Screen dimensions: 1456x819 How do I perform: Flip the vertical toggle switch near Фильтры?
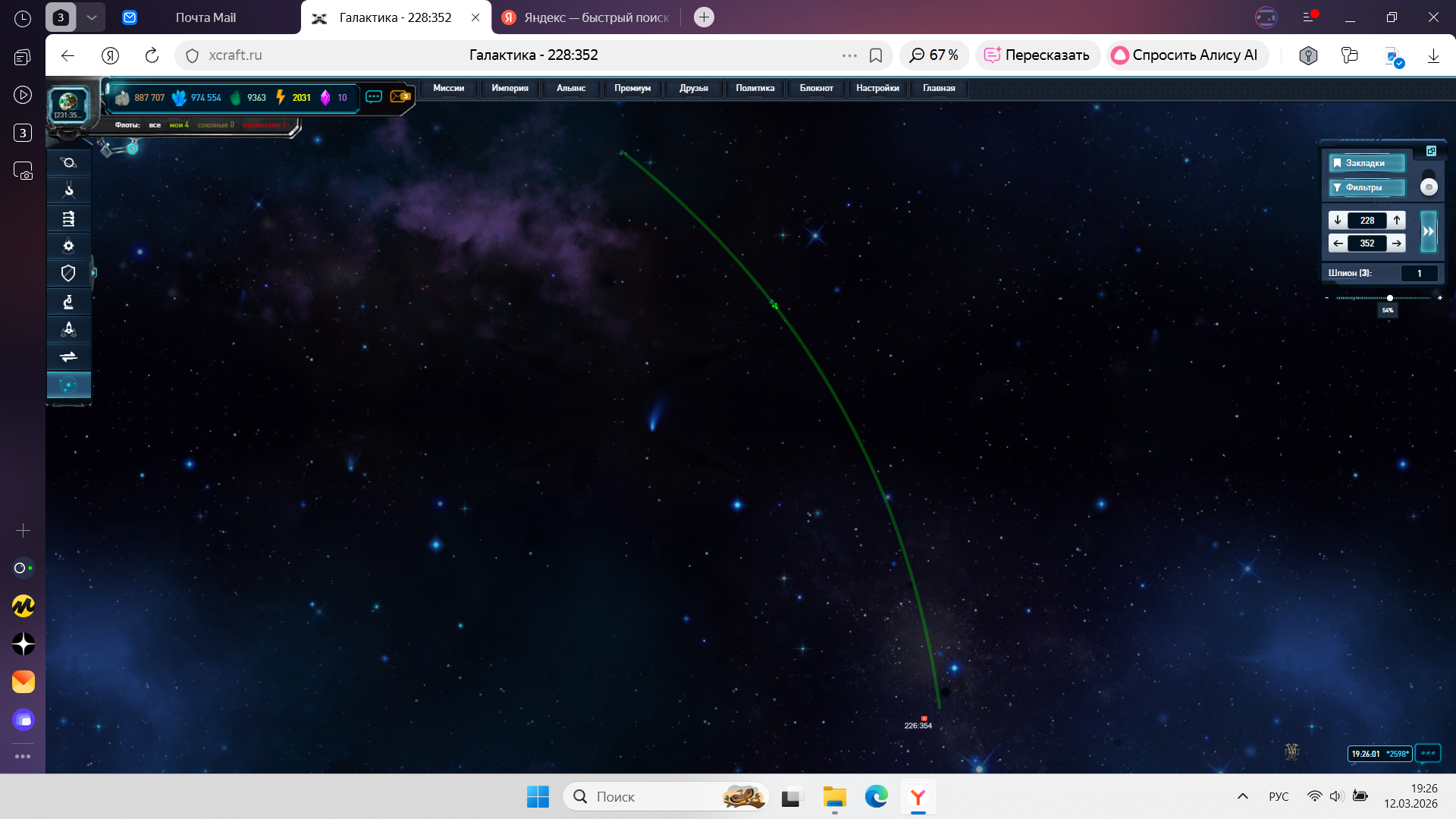point(1429,183)
